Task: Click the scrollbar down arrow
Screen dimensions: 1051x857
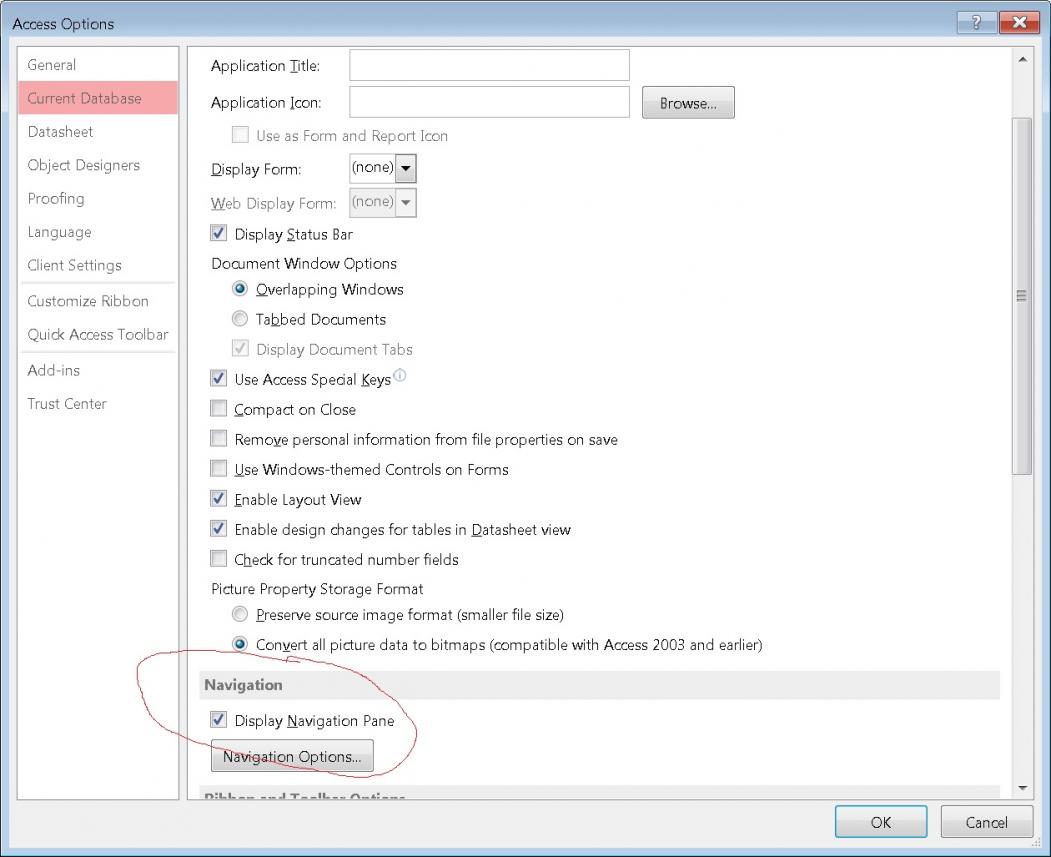Action: (1022, 788)
